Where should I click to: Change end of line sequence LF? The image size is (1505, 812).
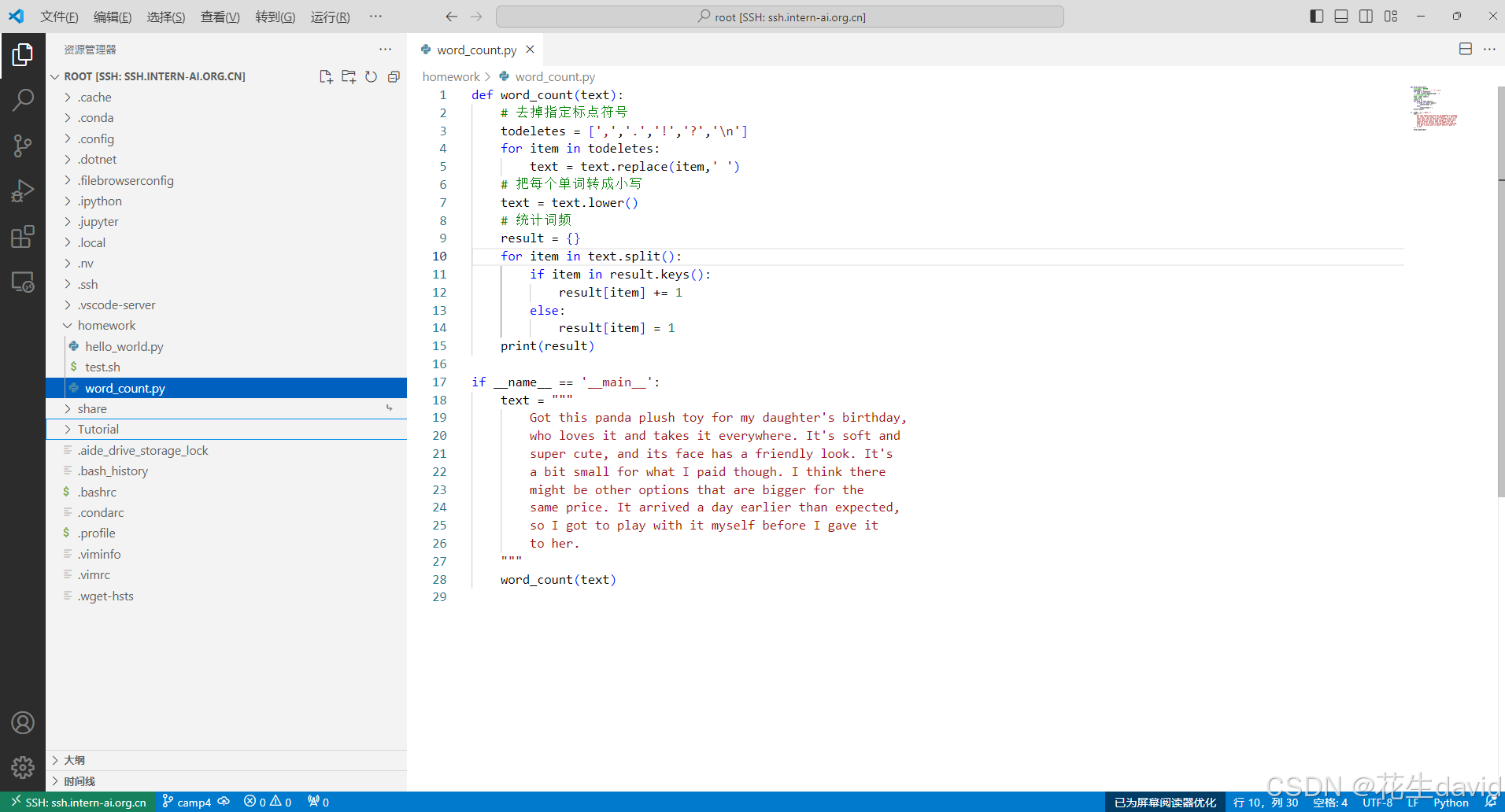(1413, 802)
